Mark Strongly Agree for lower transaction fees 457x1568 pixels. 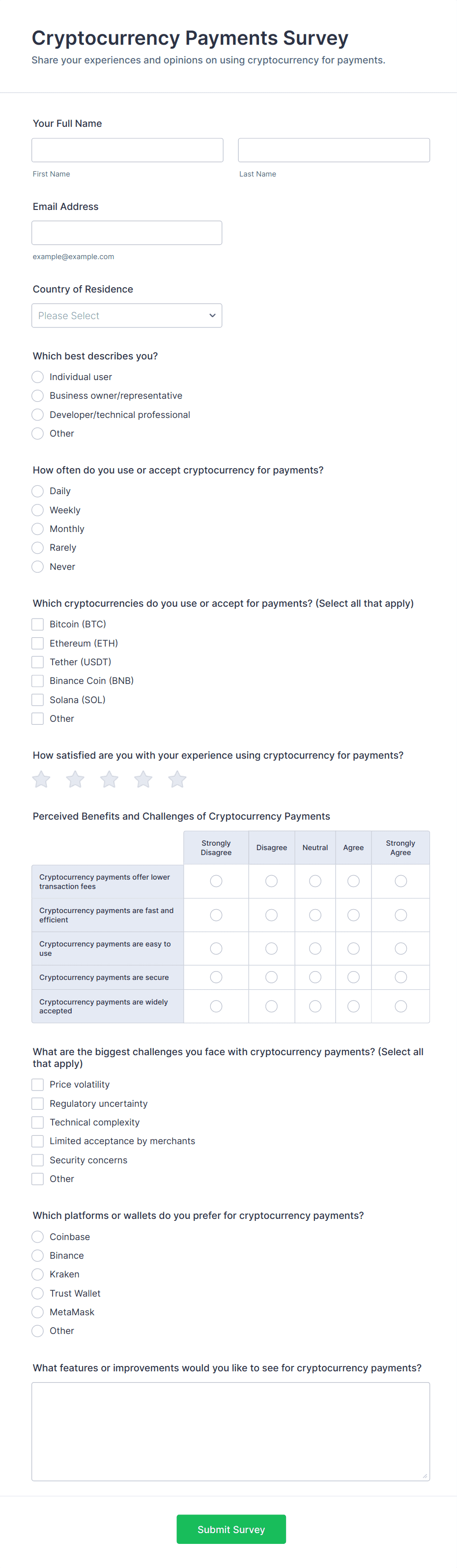tap(400, 881)
